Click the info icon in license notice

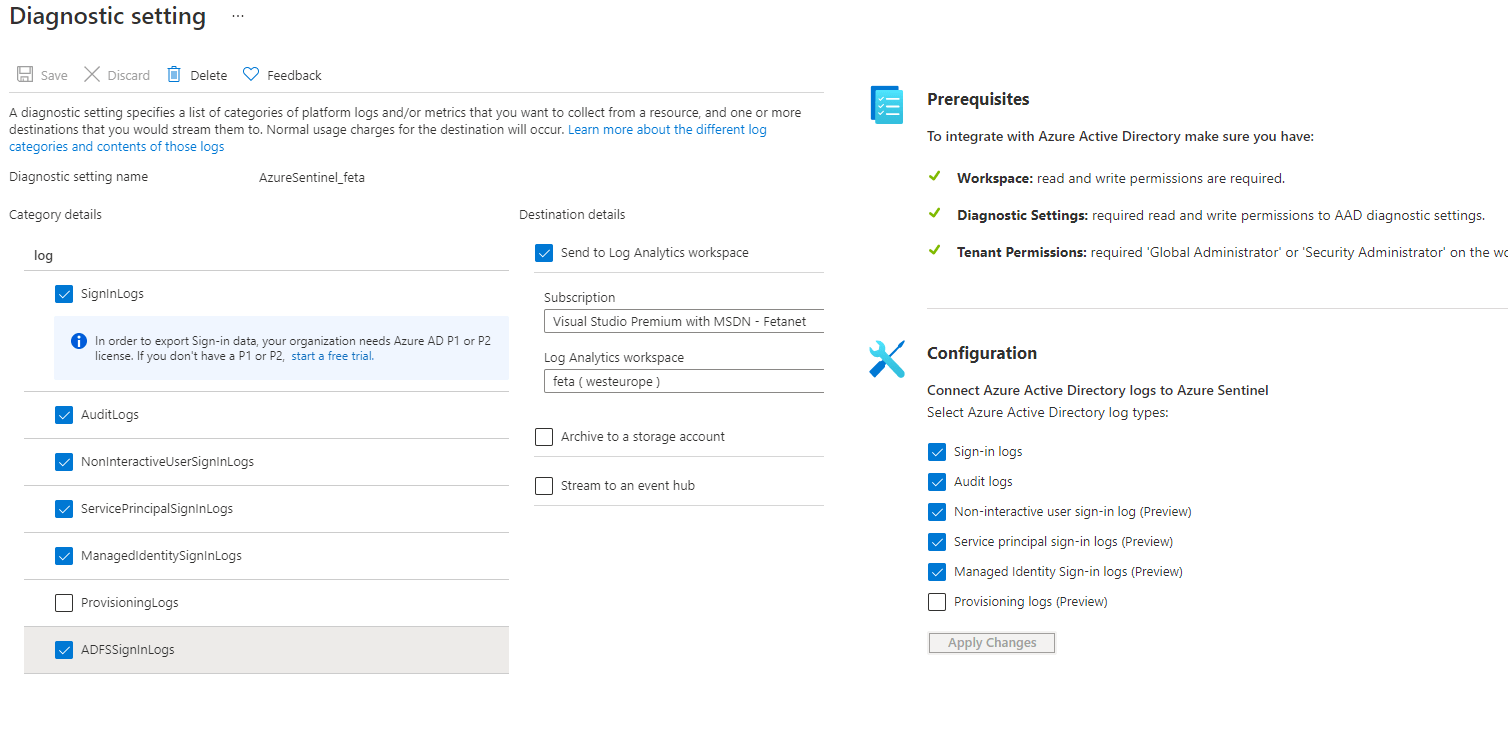pyautogui.click(x=79, y=341)
